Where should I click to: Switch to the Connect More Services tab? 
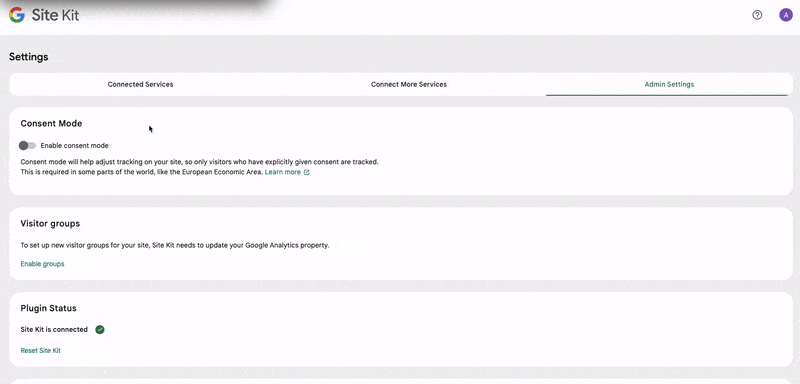pos(409,84)
